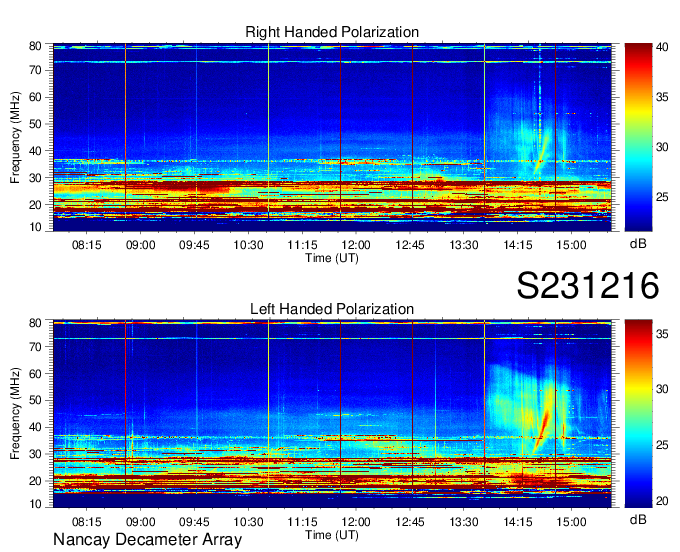
Task: Click the 'Left Handed Polarization' title
Action: tap(332, 309)
